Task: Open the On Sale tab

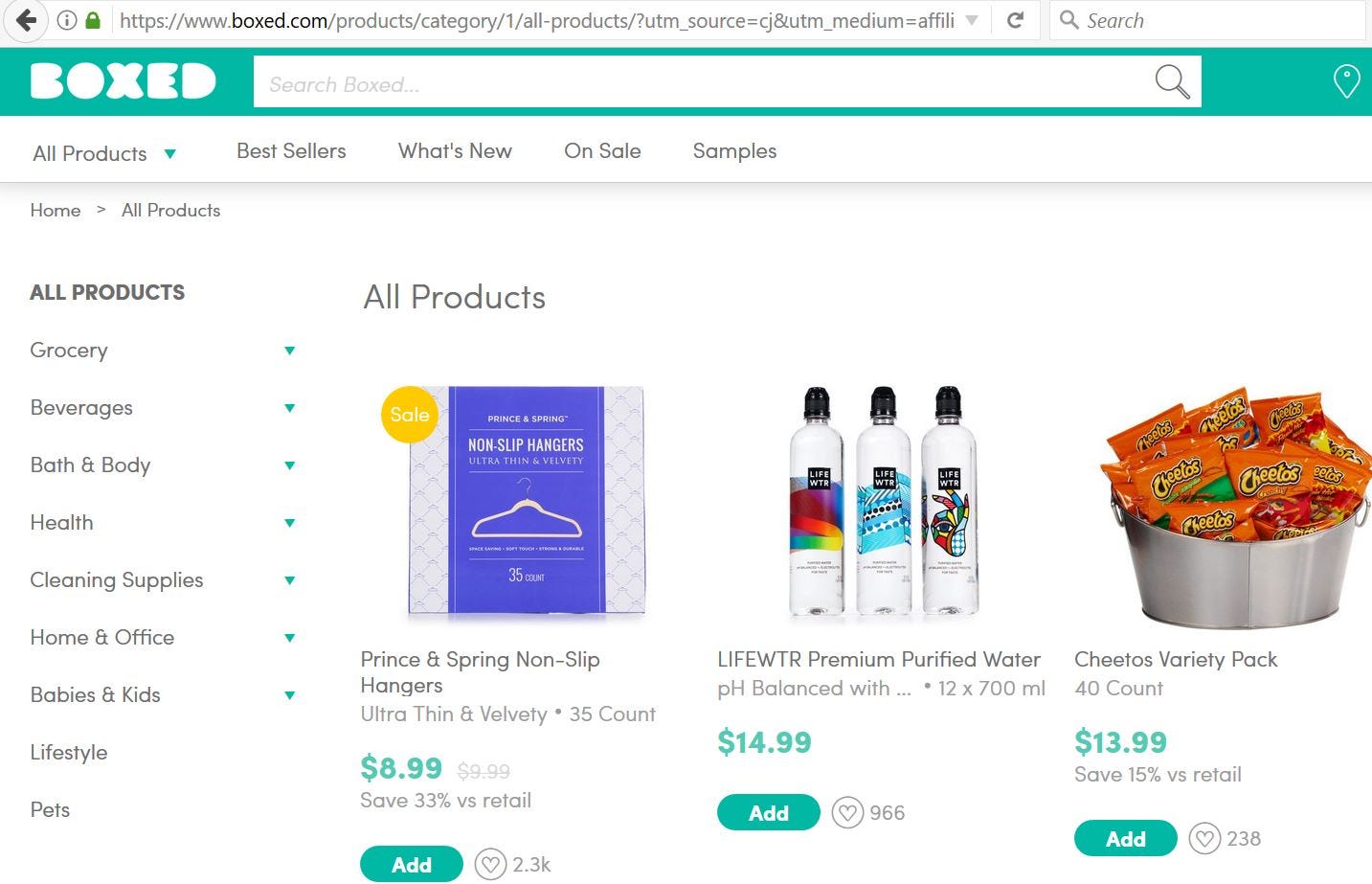Action: 602,151
